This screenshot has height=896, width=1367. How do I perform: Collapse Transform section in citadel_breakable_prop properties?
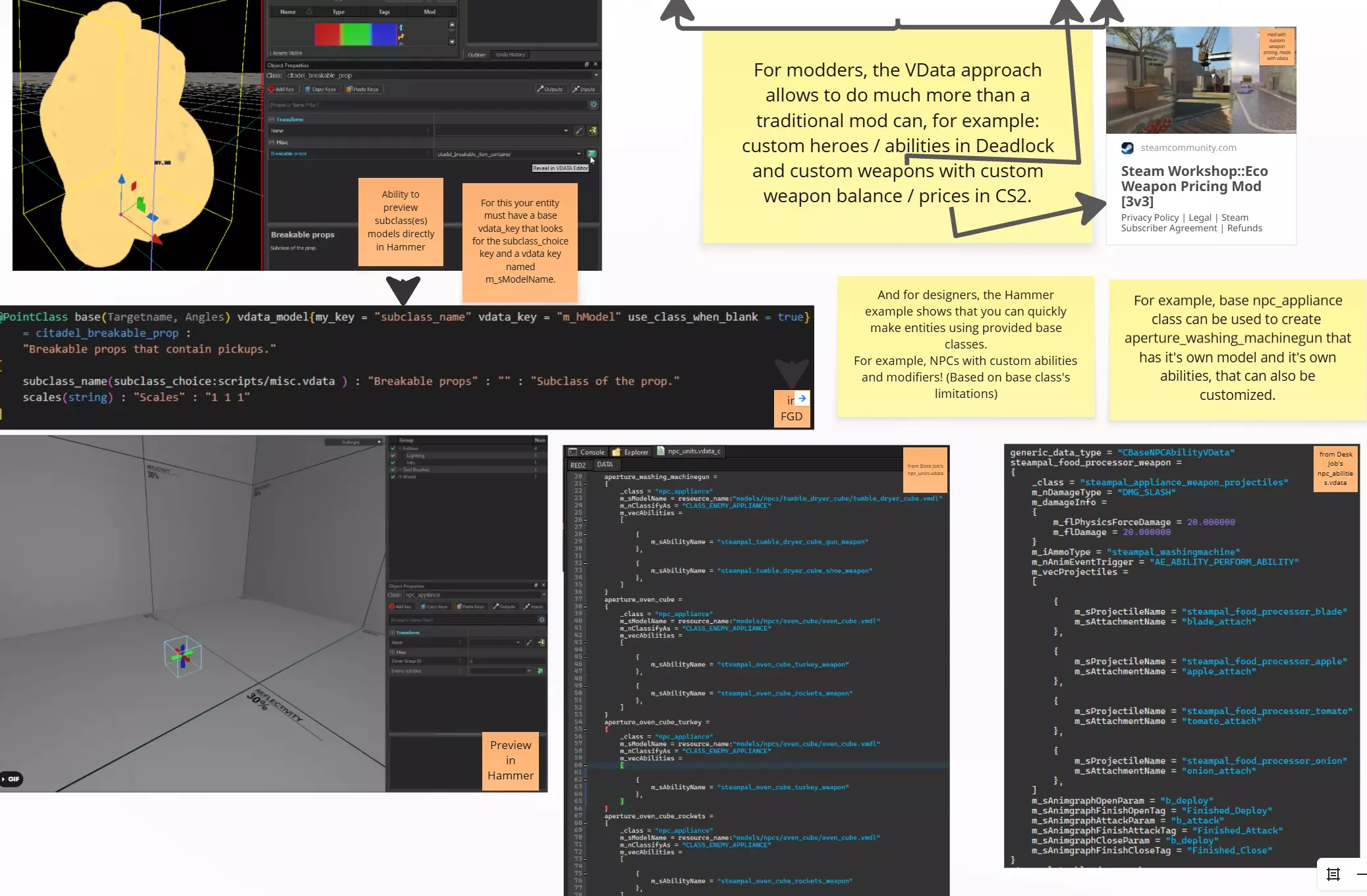pyautogui.click(x=271, y=119)
